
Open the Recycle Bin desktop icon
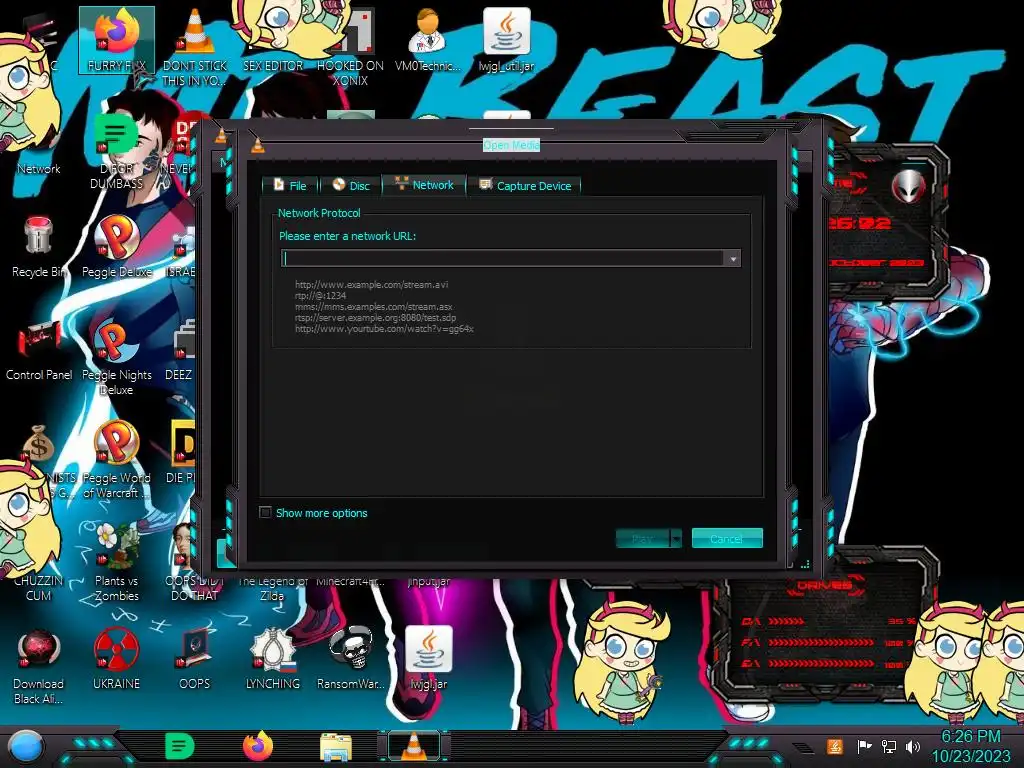click(39, 247)
